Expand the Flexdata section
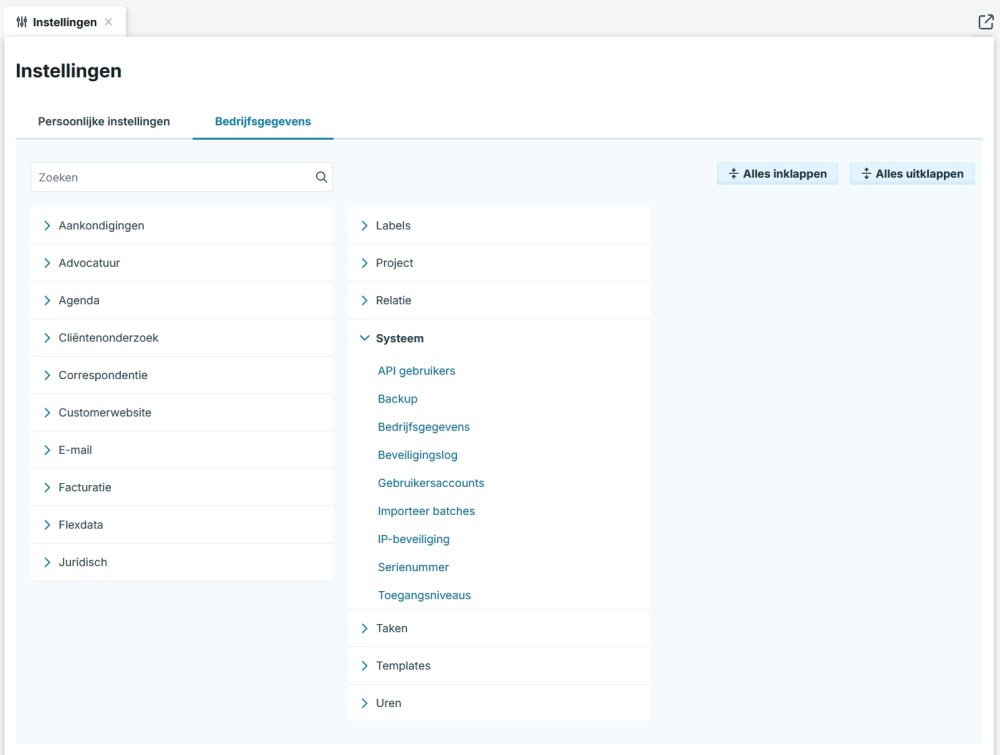Image resolution: width=1000 pixels, height=755 pixels. point(182,525)
